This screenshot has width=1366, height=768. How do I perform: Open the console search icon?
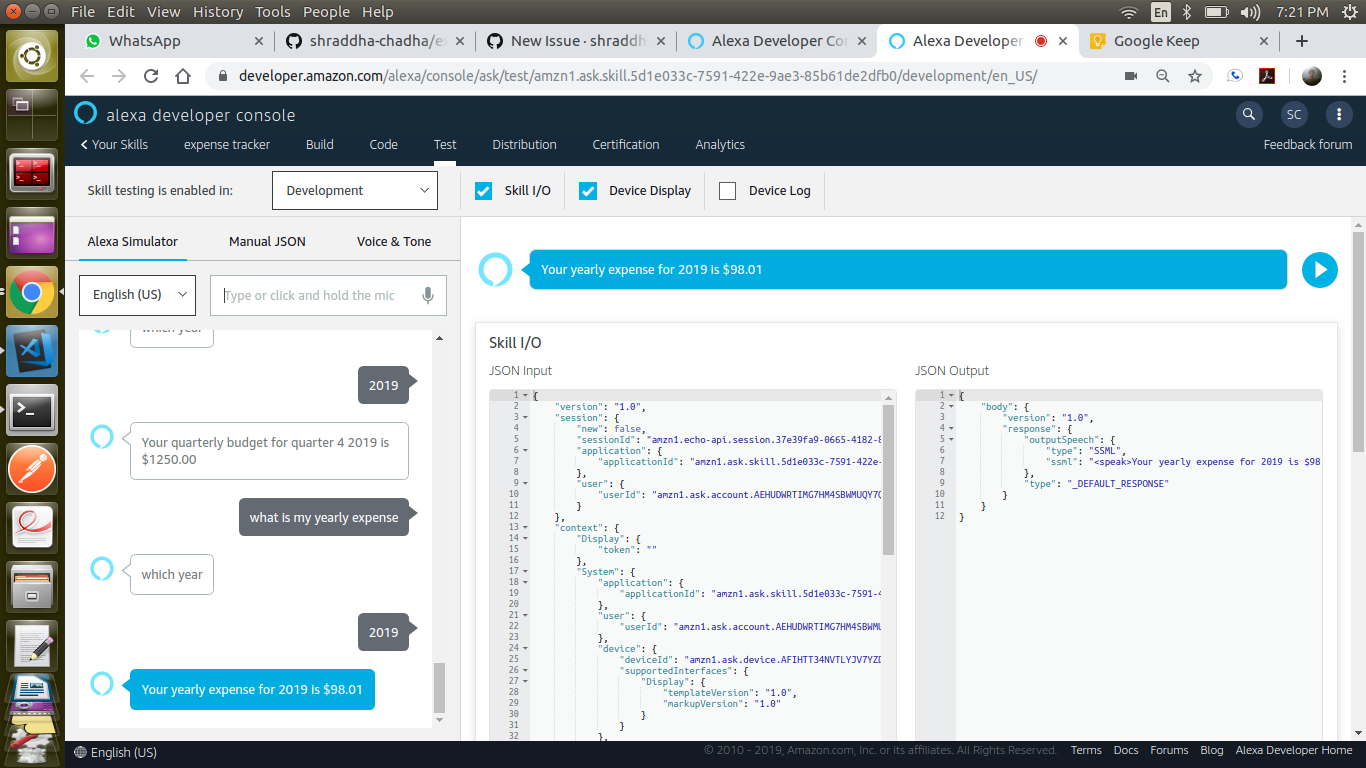(1248, 114)
